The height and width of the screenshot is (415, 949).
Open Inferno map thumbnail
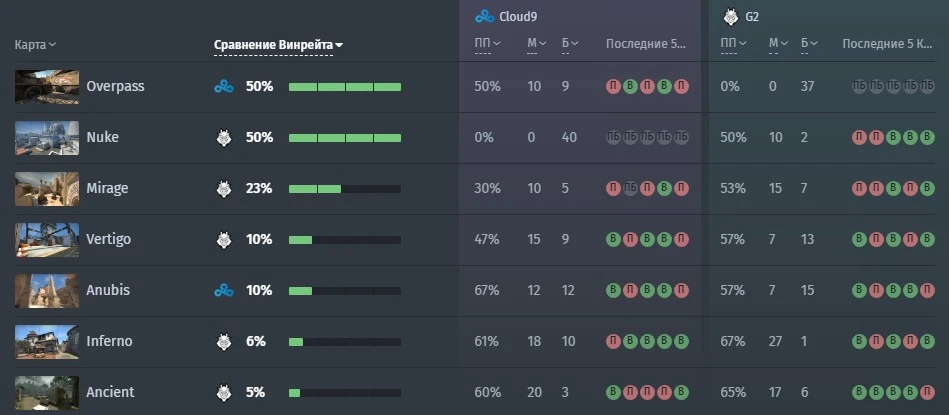(47, 342)
